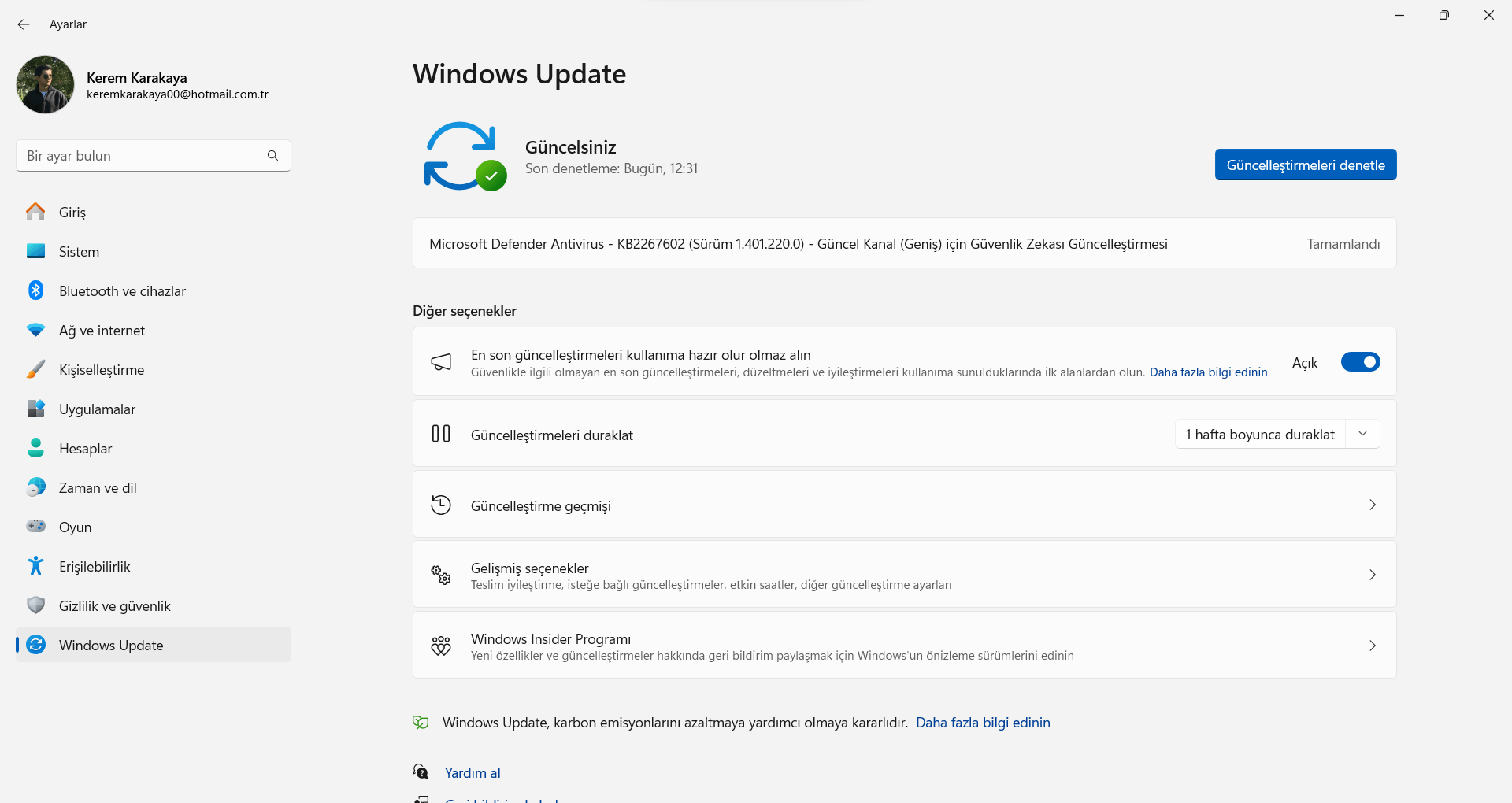Click the gears icon for Gelişmiş seçenekler
The height and width of the screenshot is (803, 1512).
click(x=441, y=575)
